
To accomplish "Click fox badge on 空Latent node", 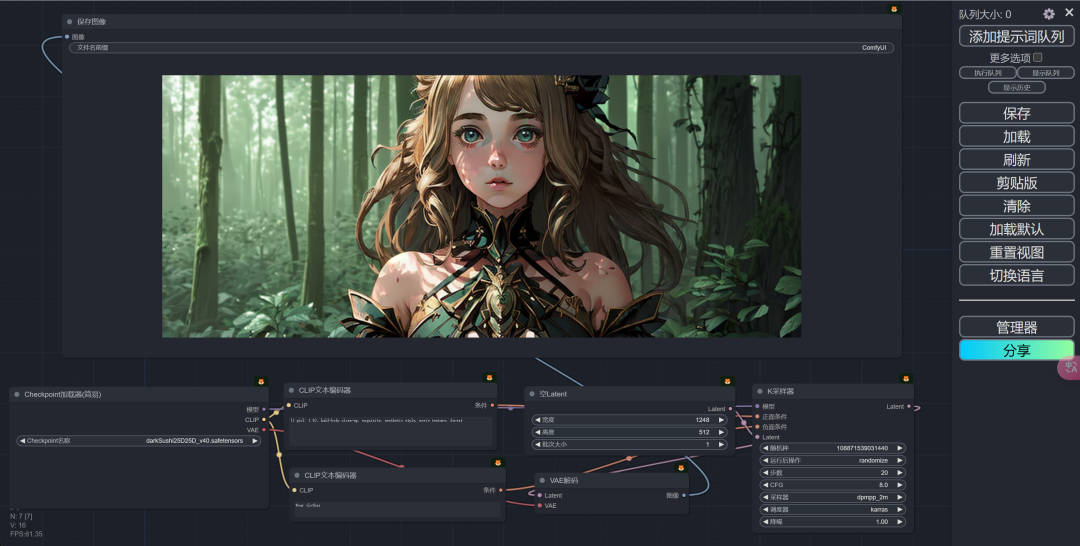I will 727,381.
